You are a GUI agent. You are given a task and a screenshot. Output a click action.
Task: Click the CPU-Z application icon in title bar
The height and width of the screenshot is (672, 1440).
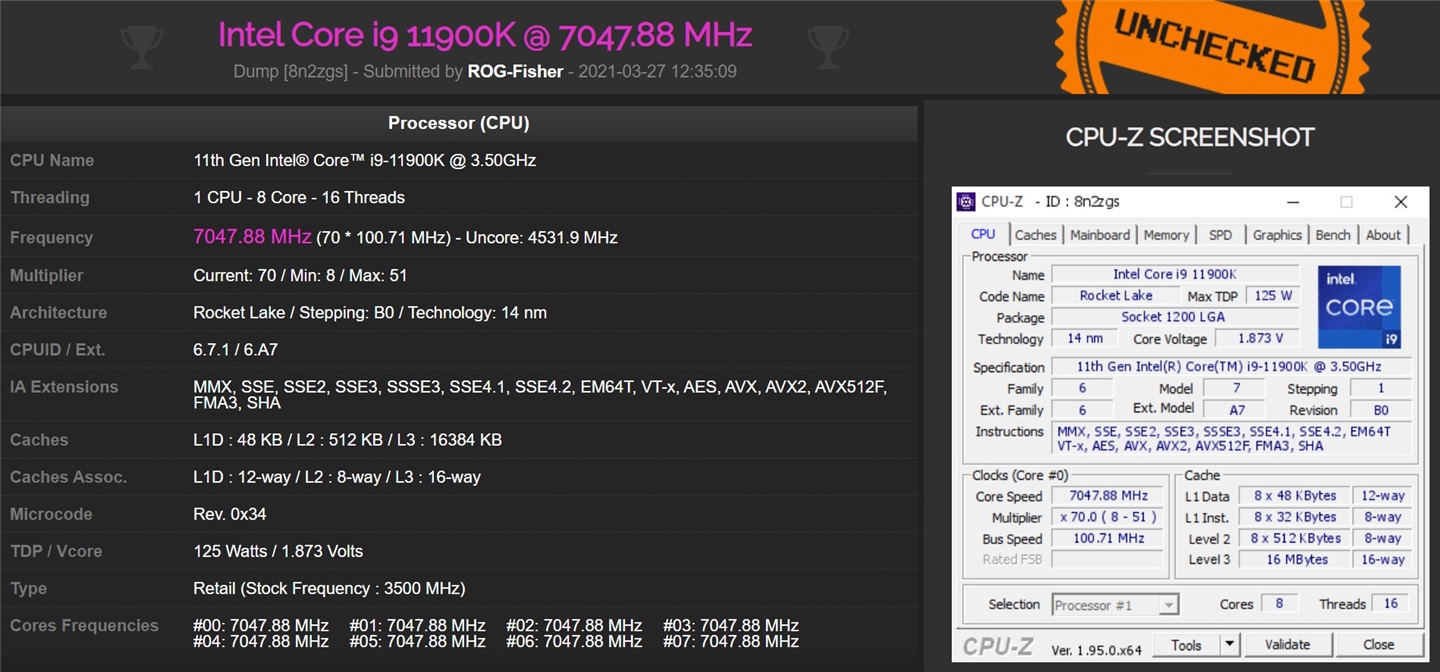(966, 201)
